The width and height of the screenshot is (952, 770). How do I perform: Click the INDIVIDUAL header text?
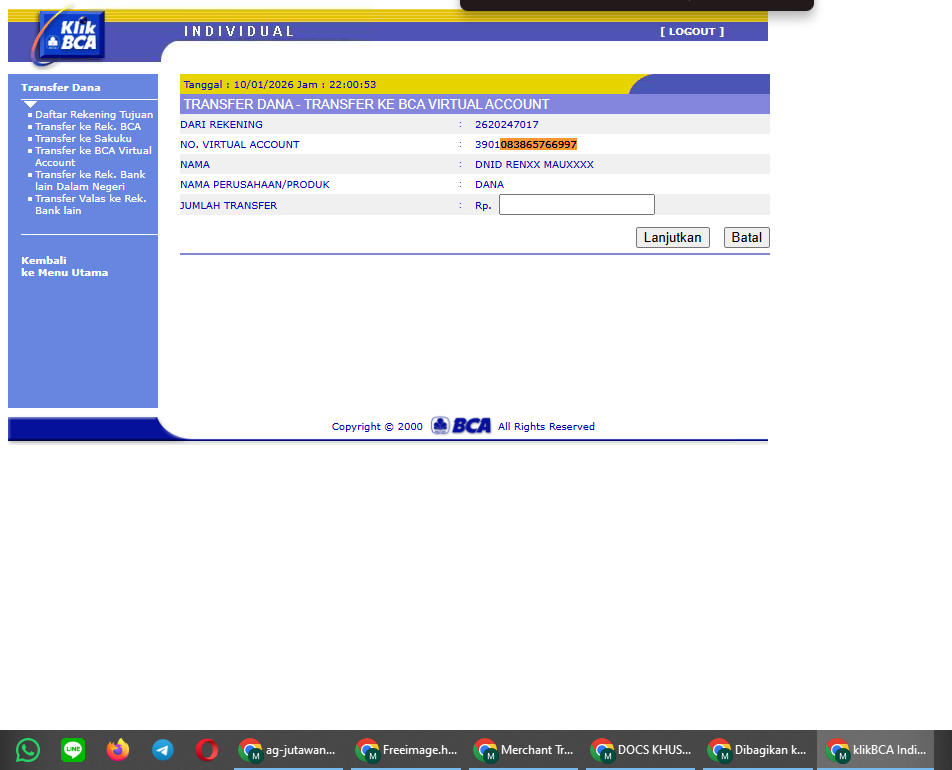pos(239,31)
